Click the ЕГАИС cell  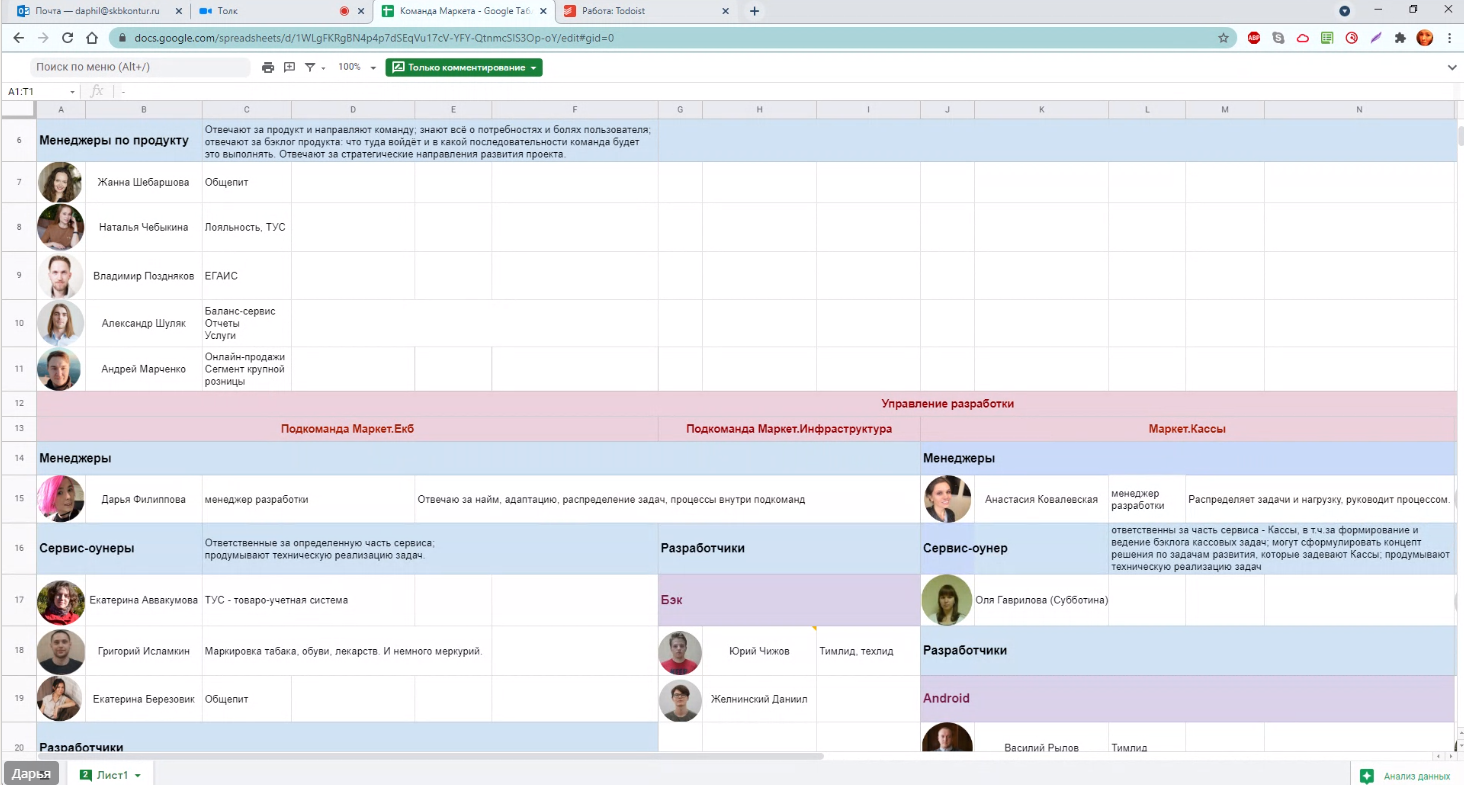(x=247, y=275)
